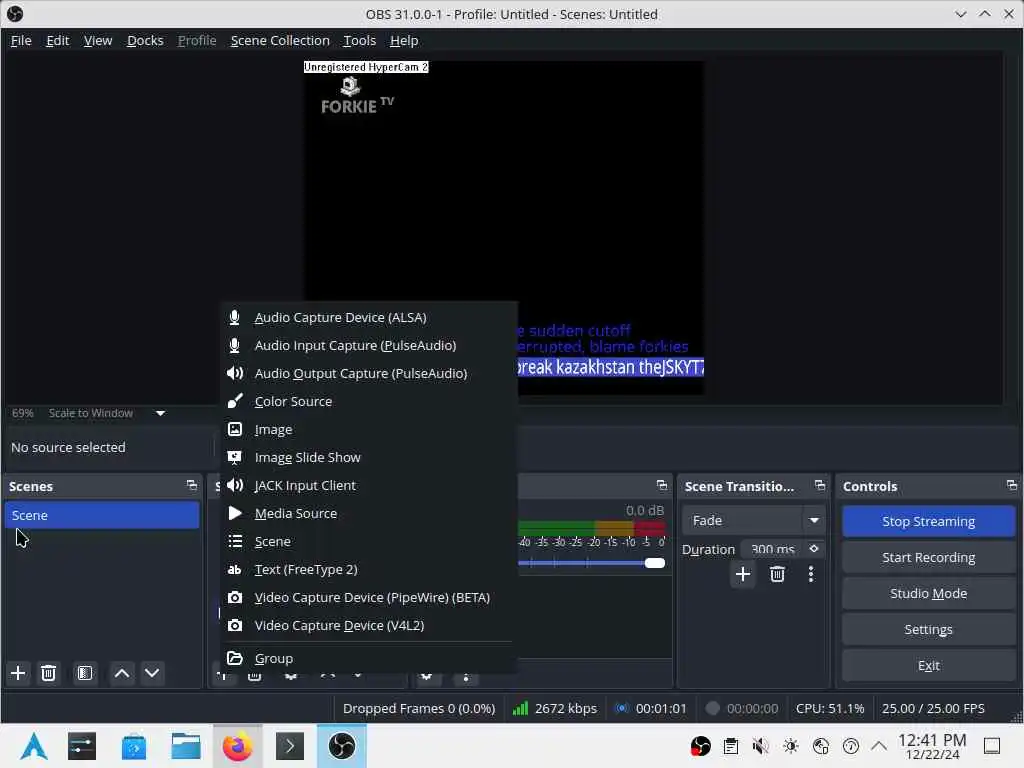Viewport: 1024px width, 768px height.
Task: Open system settings from taskbar
Action: [x=82, y=746]
